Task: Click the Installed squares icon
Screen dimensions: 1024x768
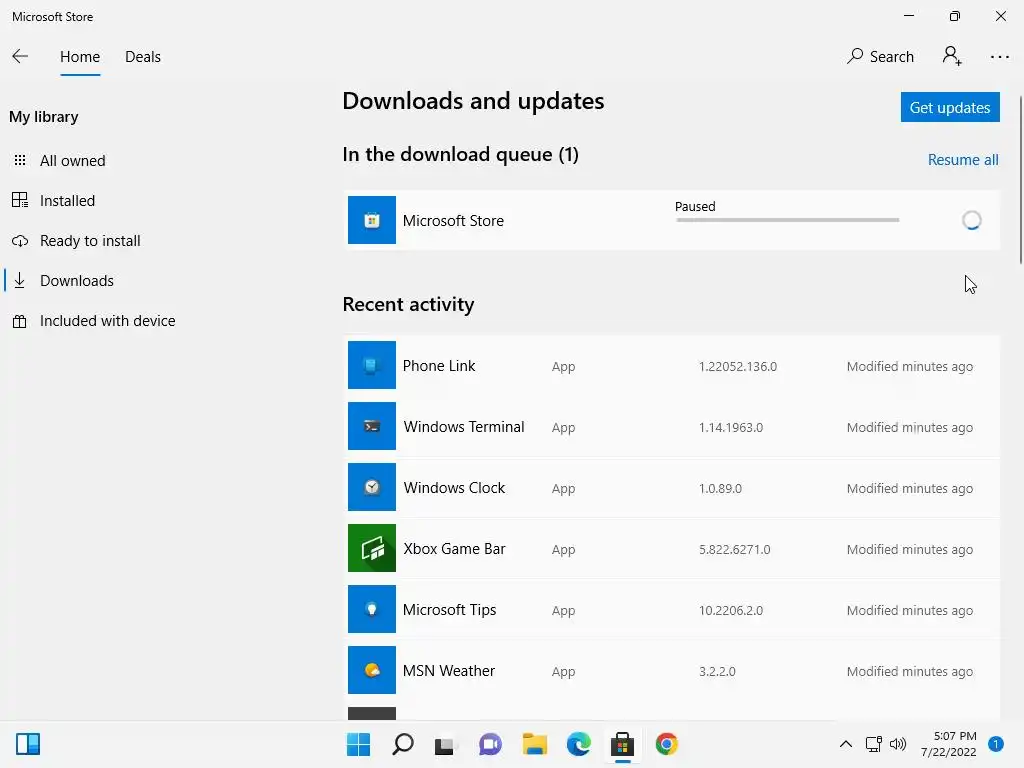Action: tap(20, 200)
